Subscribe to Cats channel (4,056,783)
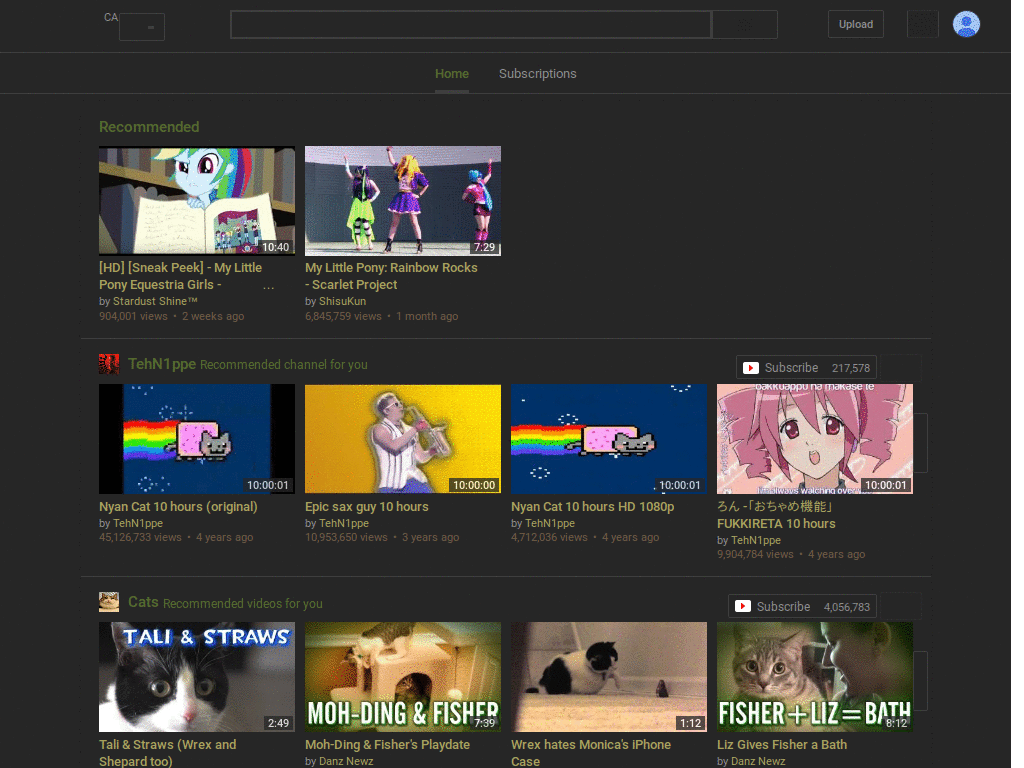Viewport: 1024px width, 768px height. click(803, 606)
